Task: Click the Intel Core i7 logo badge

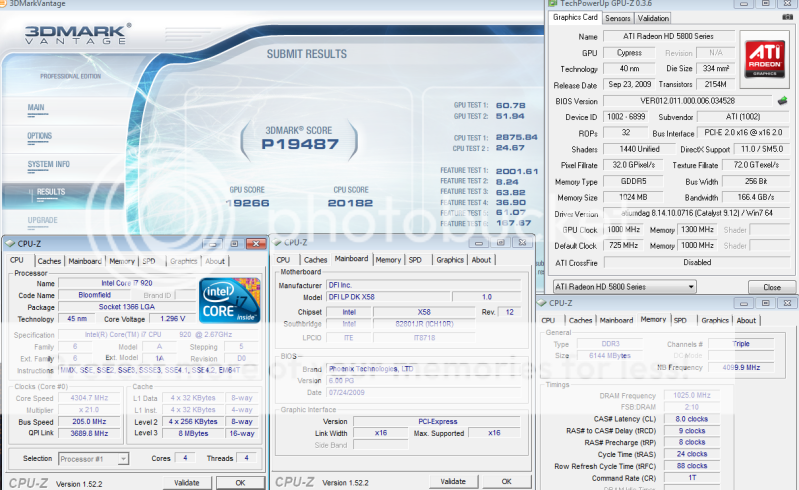Action: coord(228,299)
